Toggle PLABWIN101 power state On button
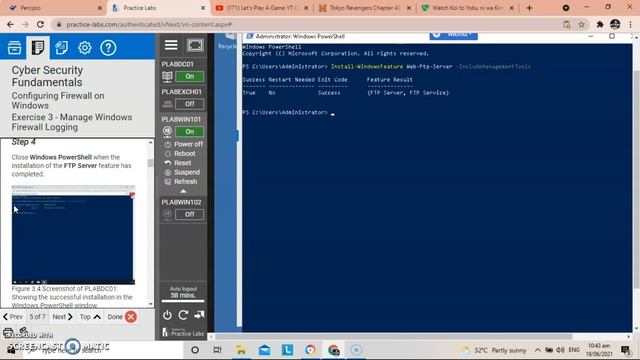 (x=189, y=131)
